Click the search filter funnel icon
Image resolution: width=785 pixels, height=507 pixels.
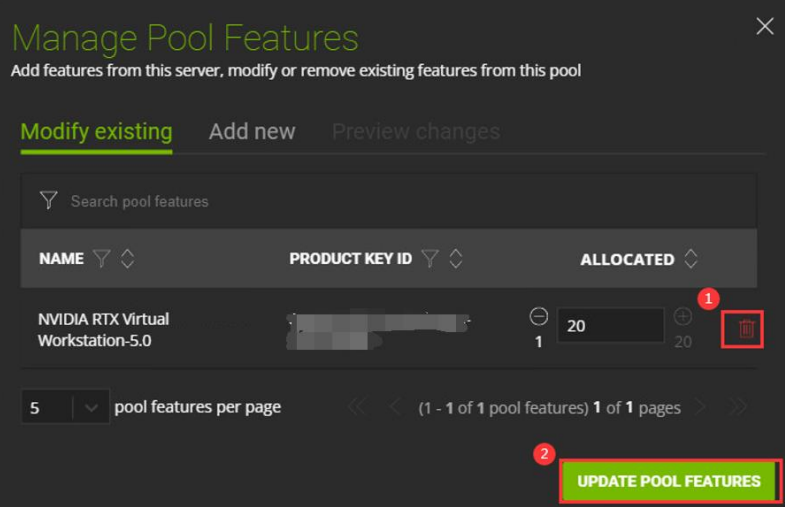click(48, 201)
